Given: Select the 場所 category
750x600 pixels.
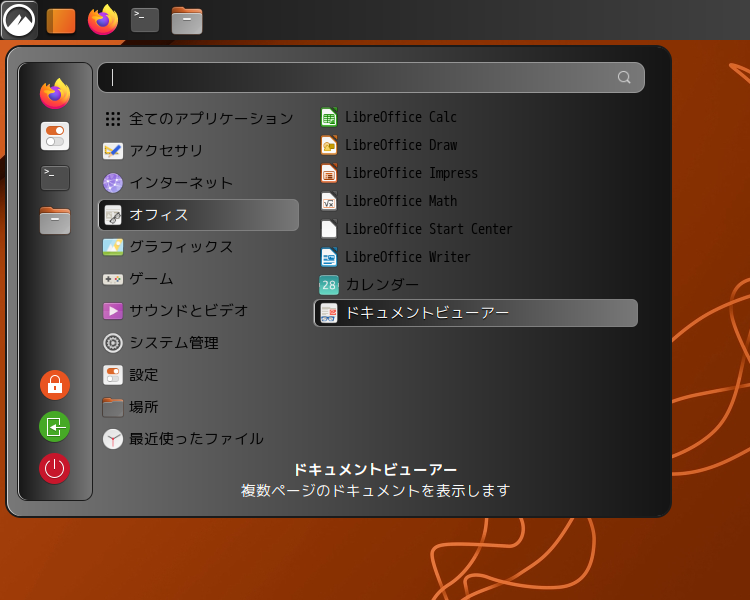Looking at the screenshot, I should pyautogui.click(x=199, y=407).
